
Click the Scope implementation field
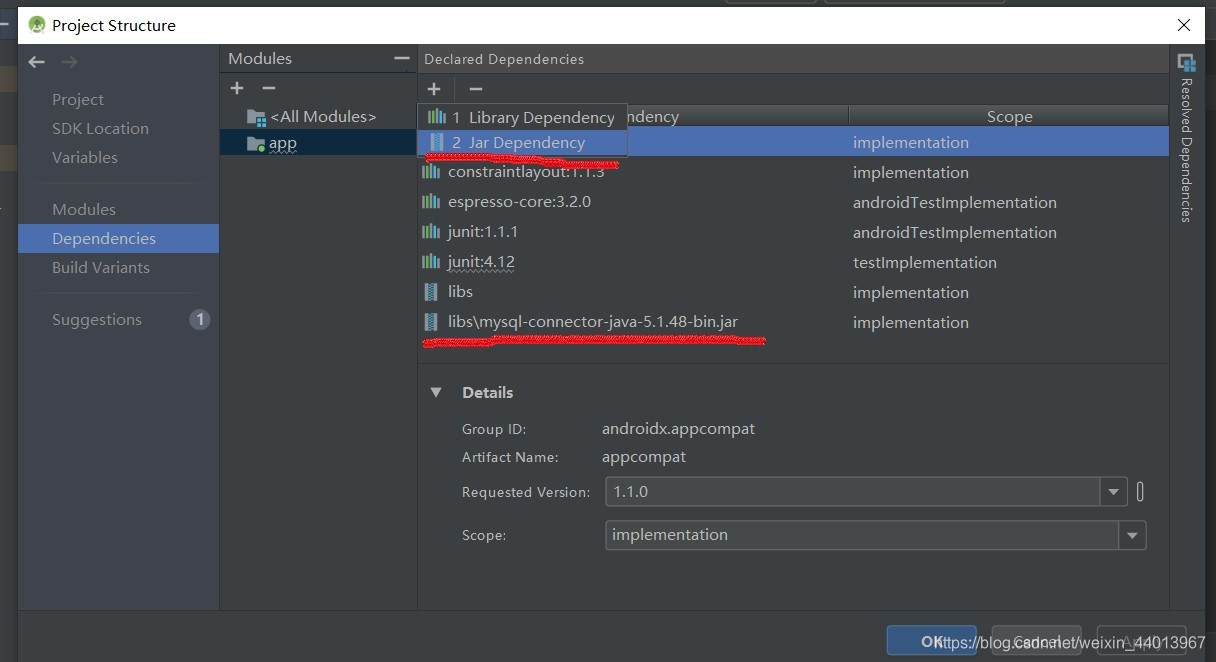pos(862,535)
